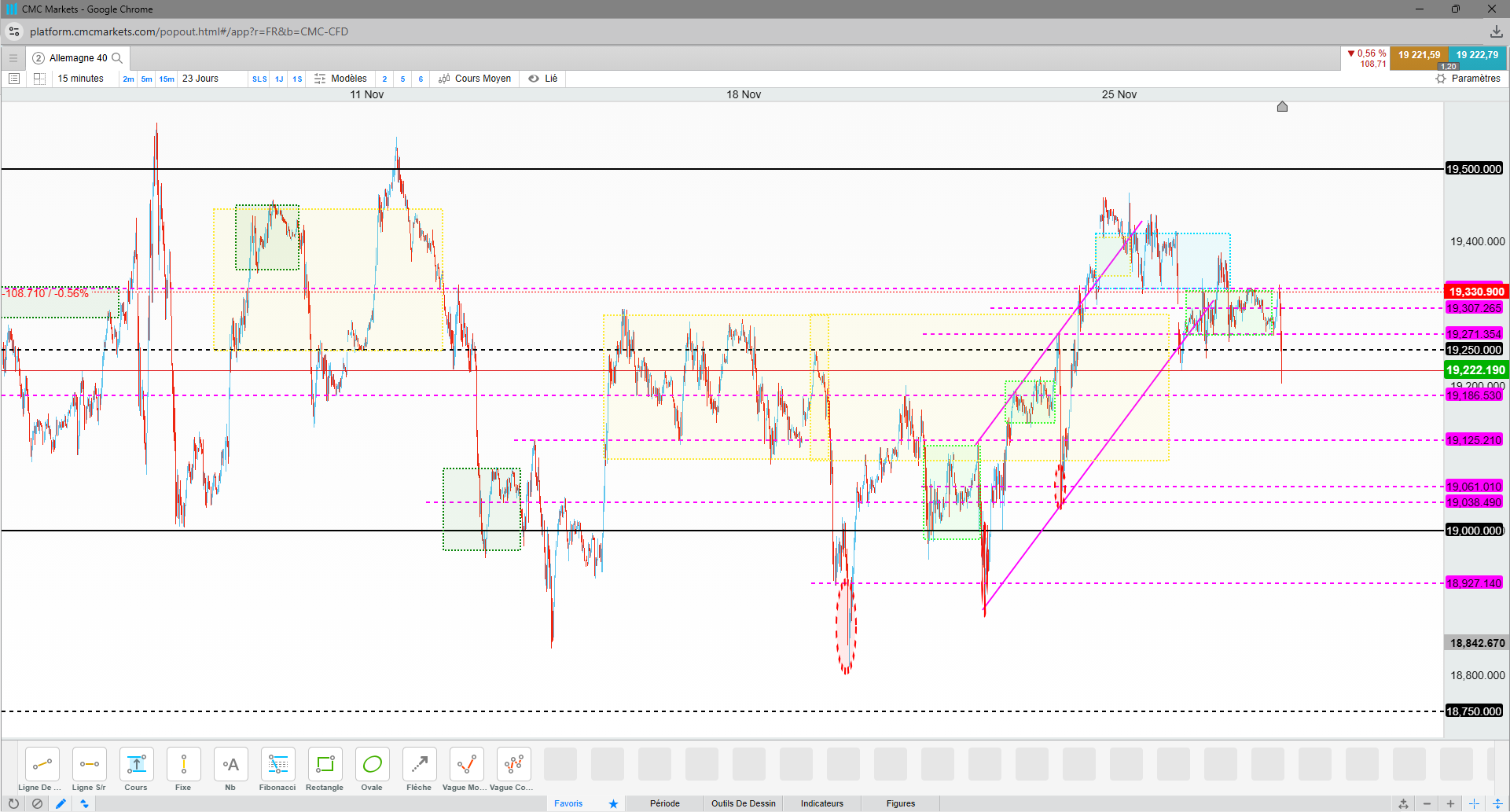Click the undo/reset circular arrow icon
This screenshot has width=1510, height=812.
(x=13, y=803)
